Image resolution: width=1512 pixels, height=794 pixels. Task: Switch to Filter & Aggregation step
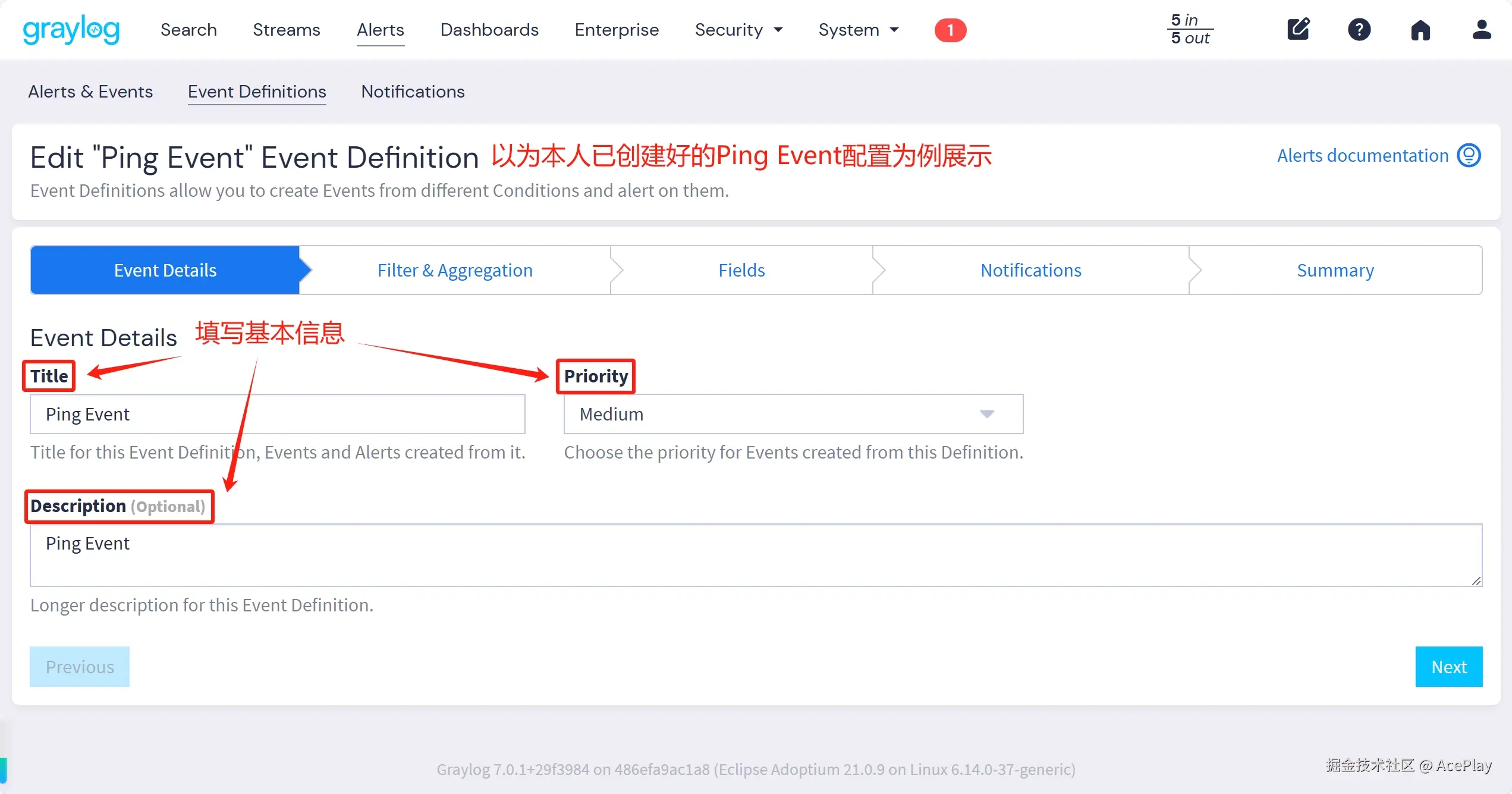[x=455, y=271]
